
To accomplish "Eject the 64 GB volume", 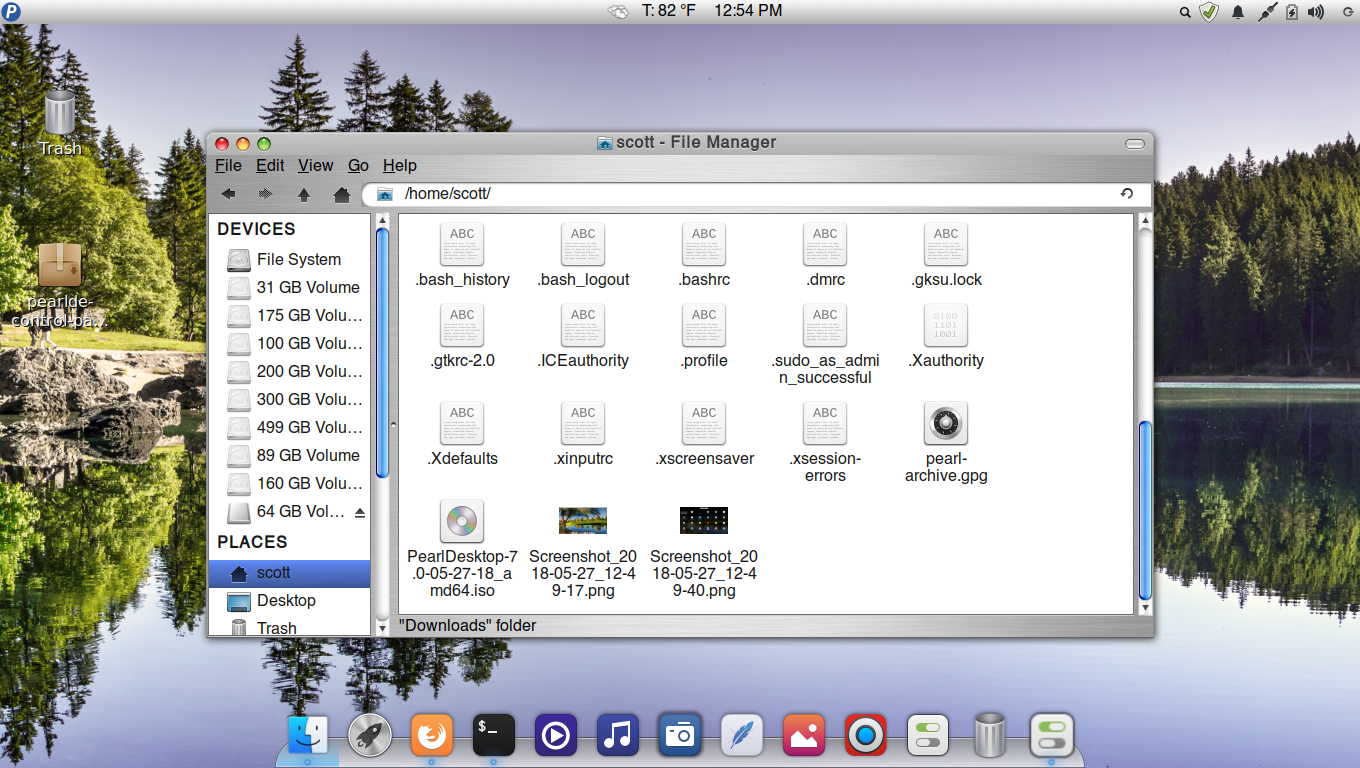I will click(x=360, y=512).
